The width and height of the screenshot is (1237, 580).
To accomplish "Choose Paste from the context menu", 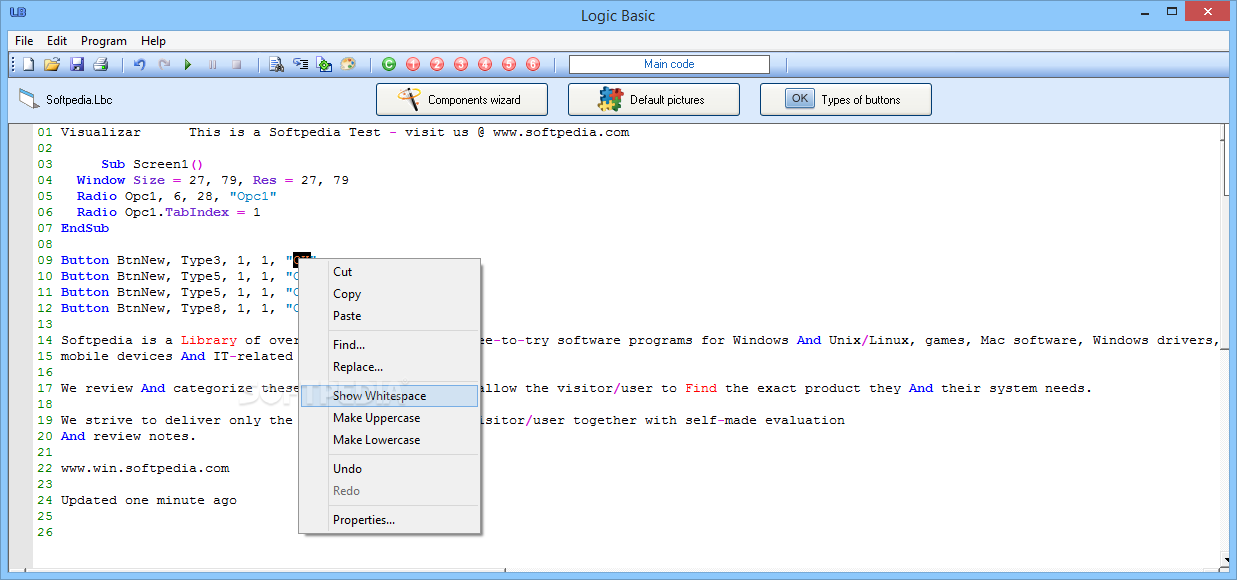I will click(x=390, y=316).
